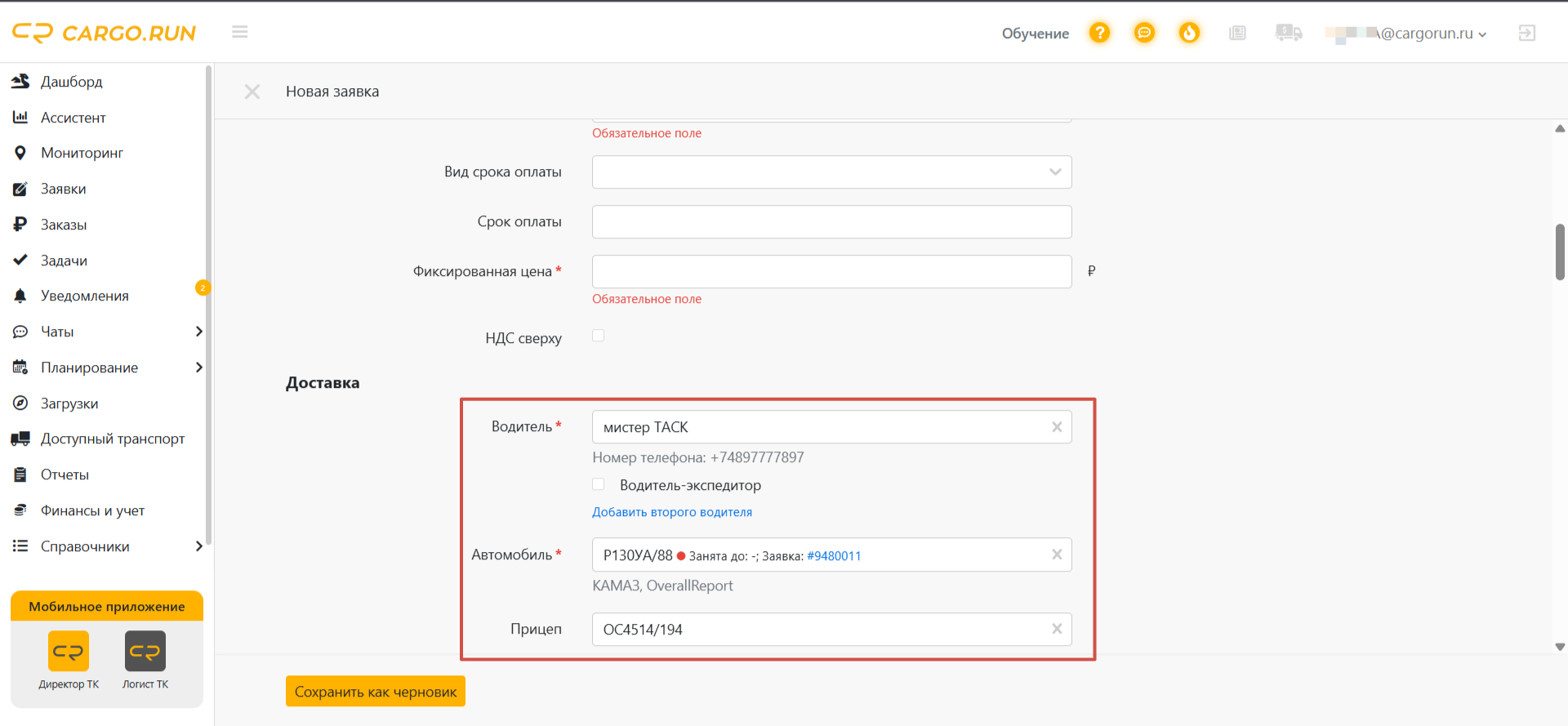Image resolution: width=1568 pixels, height=726 pixels.
Task: Open the newspaper icon in header
Action: [x=1237, y=33]
